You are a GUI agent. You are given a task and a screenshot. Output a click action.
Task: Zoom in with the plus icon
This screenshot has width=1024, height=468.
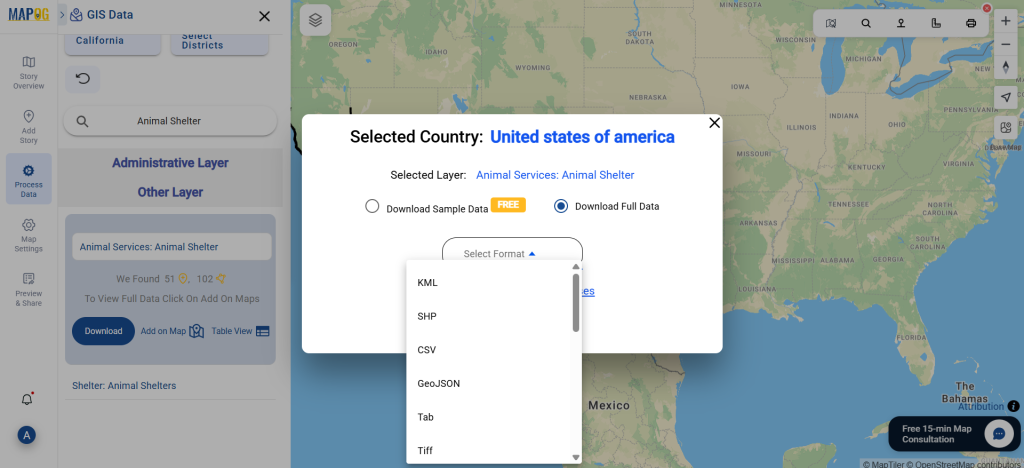pos(1006,21)
